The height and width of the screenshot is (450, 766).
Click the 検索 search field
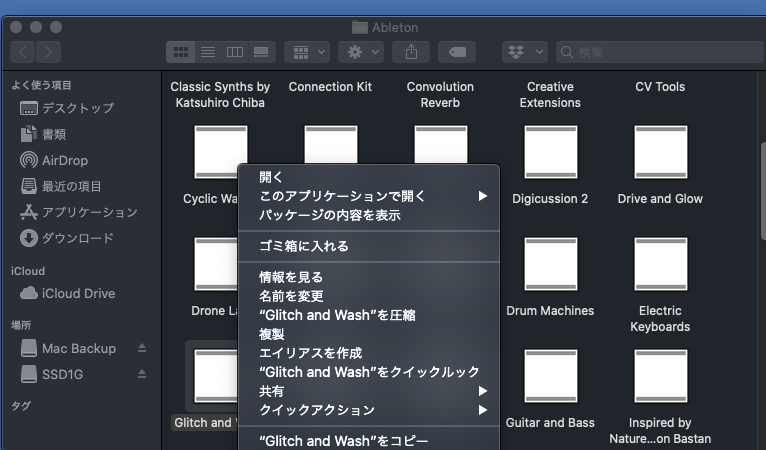[661, 52]
